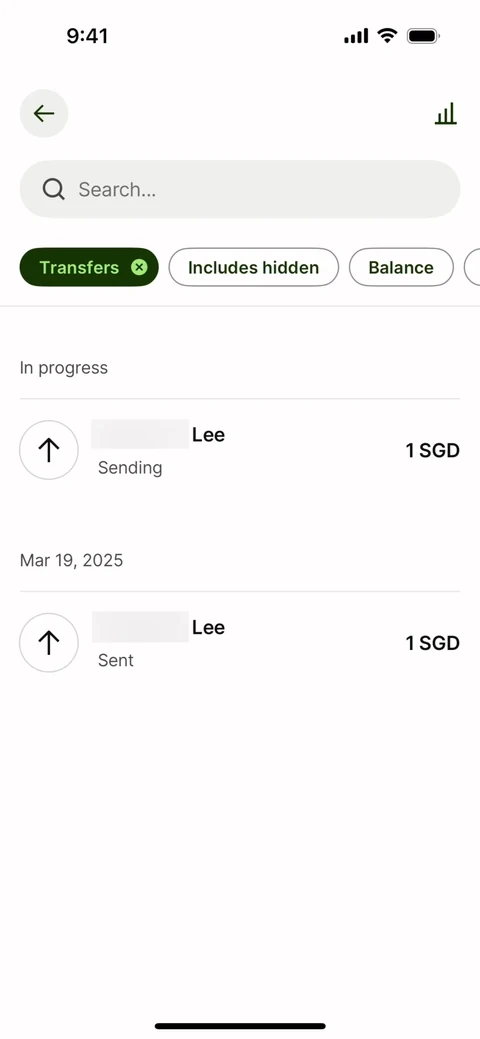Open the Mar 19 Sent transfer to Lee
The height and width of the screenshot is (1039, 480).
pyautogui.click(x=240, y=643)
